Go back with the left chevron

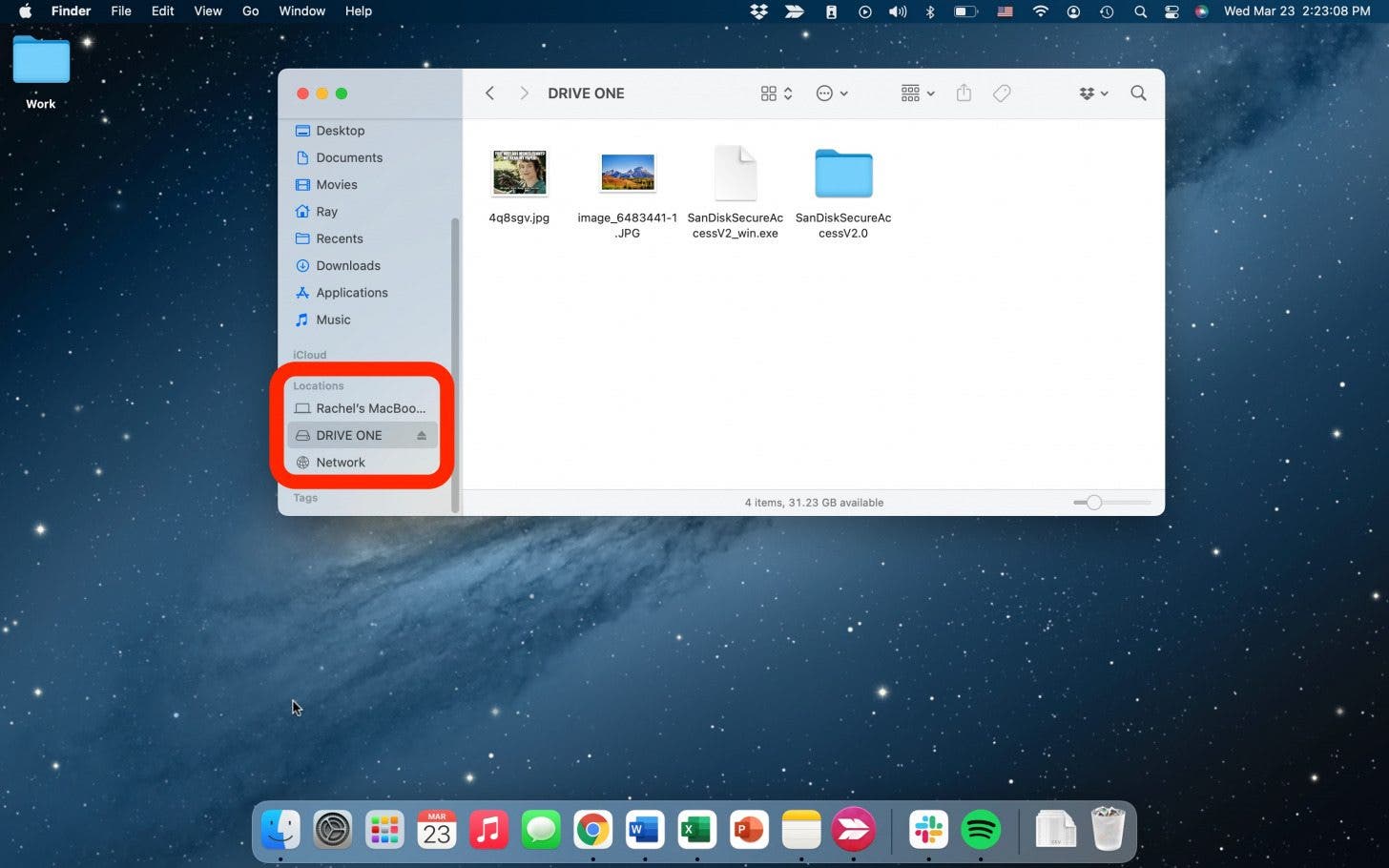click(489, 93)
